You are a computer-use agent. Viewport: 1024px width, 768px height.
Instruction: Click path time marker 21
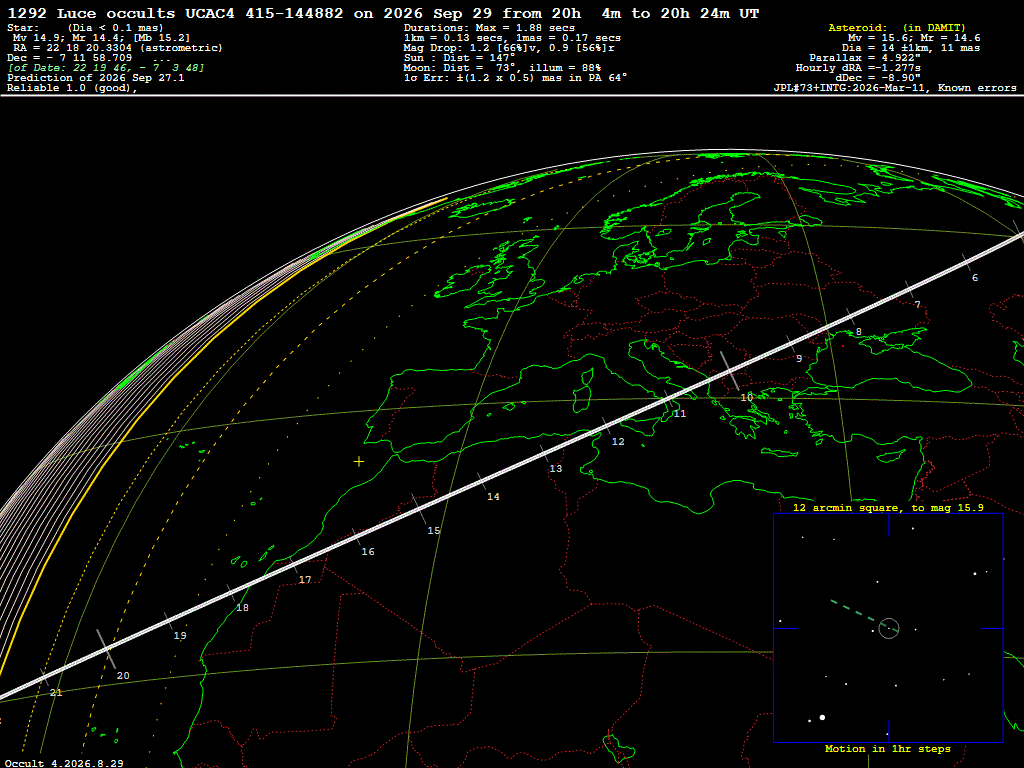[56, 693]
